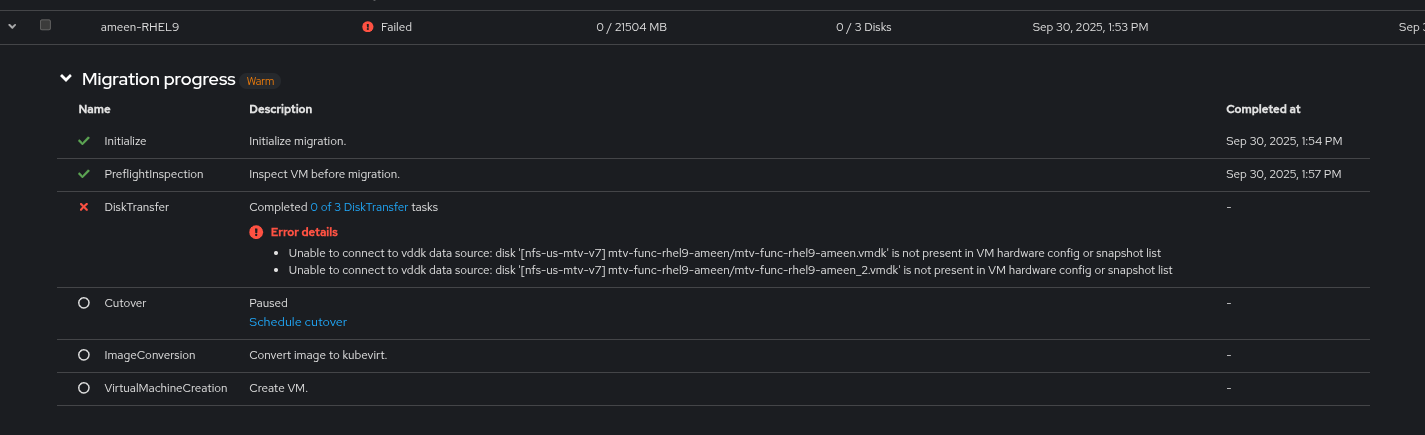The image size is (1425, 435).
Task: Click the pending circle beside ImageConversion
Action: [84, 355]
